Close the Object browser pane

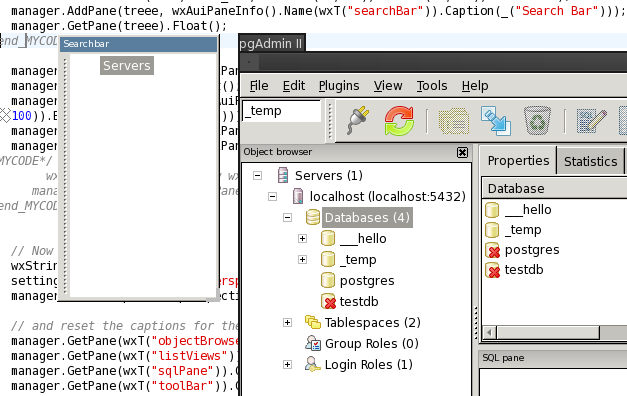(462, 152)
